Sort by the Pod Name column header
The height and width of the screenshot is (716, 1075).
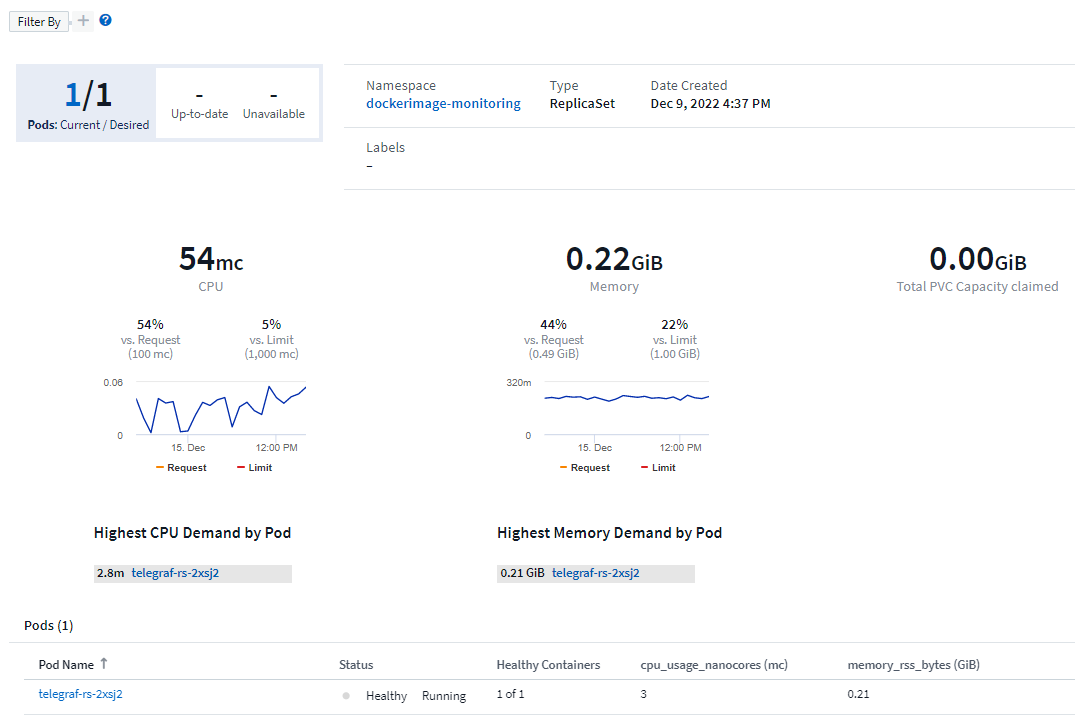[x=66, y=664]
